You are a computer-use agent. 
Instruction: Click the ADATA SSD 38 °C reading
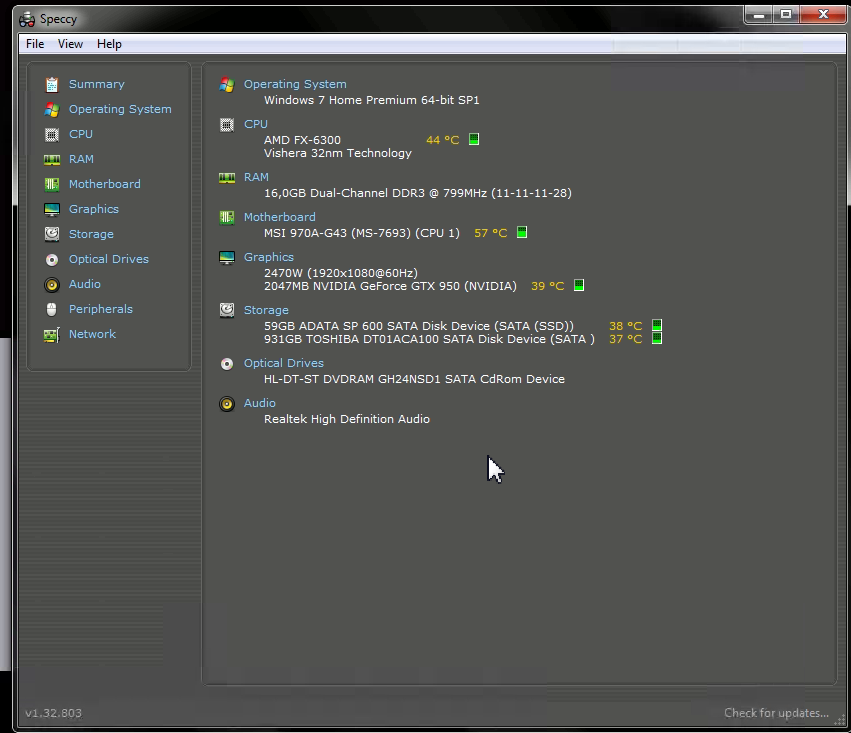pyautogui.click(x=625, y=326)
